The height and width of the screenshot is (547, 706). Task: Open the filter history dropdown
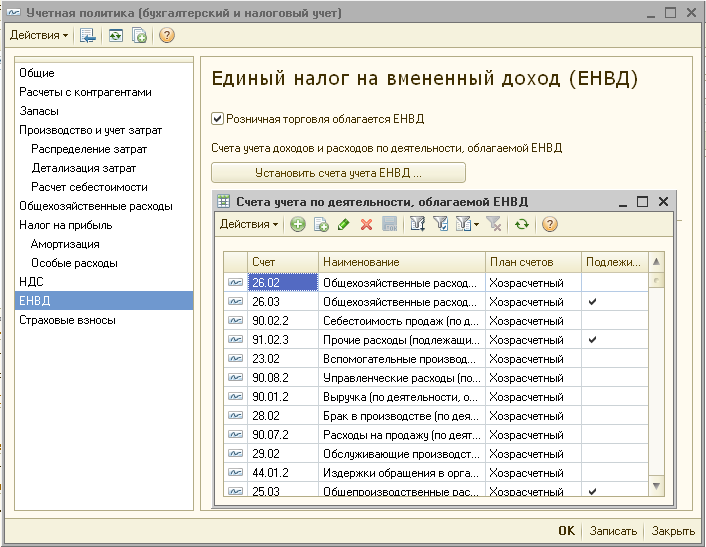coord(467,224)
